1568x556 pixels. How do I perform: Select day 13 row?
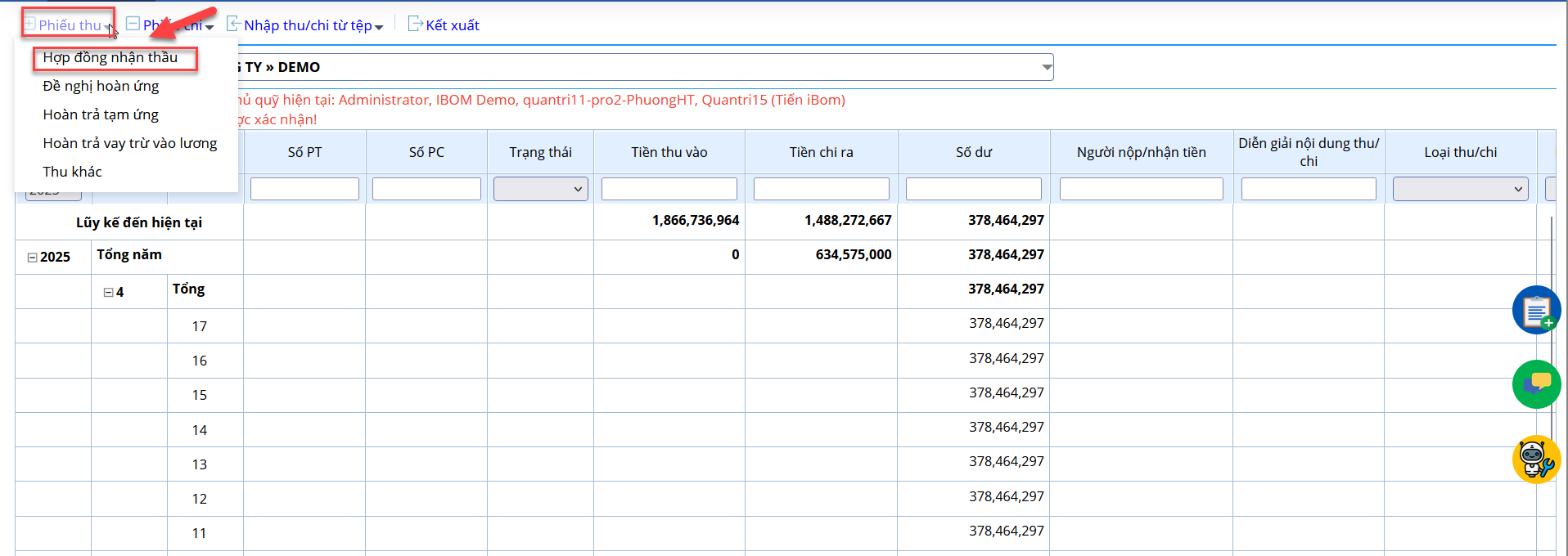point(200,464)
